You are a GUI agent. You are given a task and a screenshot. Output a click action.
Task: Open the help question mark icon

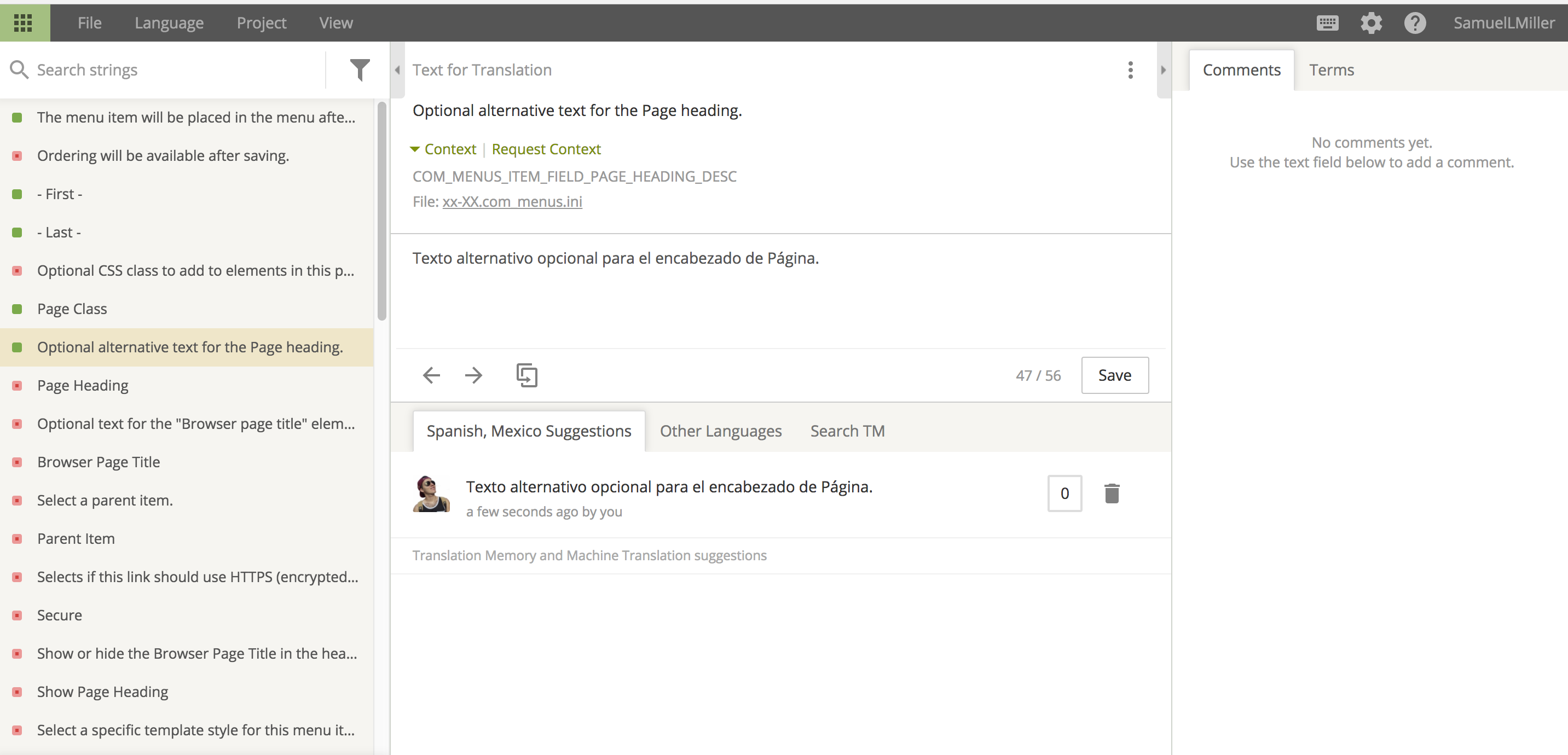click(1415, 23)
